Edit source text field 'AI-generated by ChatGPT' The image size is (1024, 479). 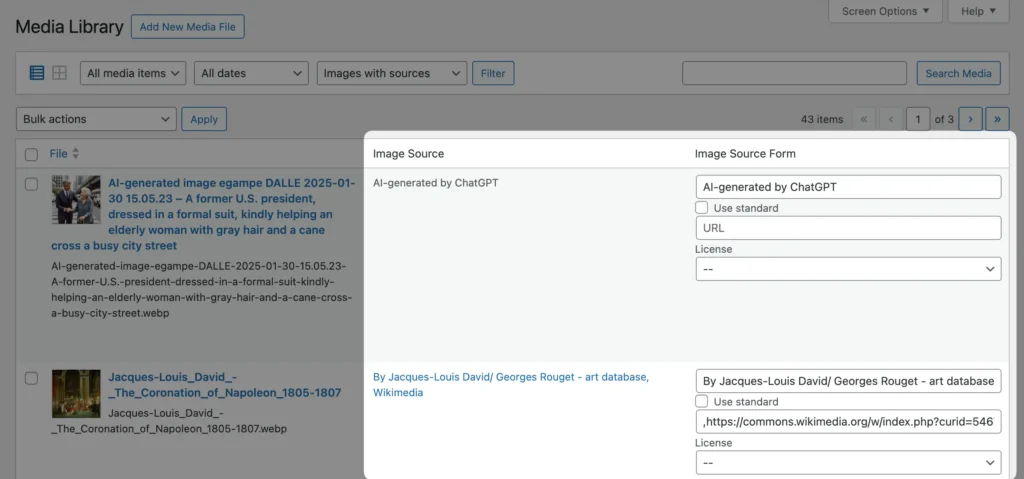point(848,187)
